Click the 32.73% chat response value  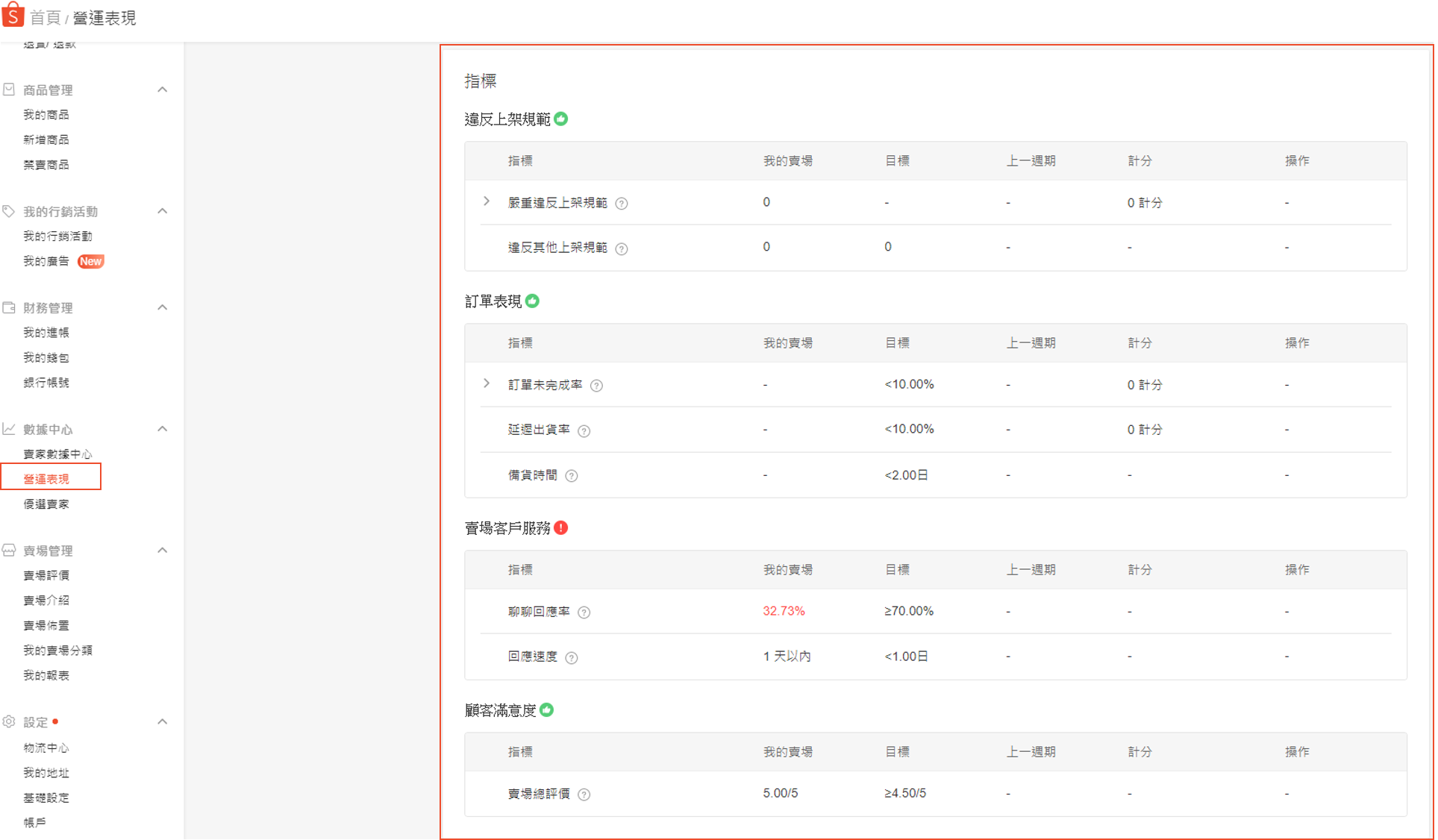[x=784, y=611]
